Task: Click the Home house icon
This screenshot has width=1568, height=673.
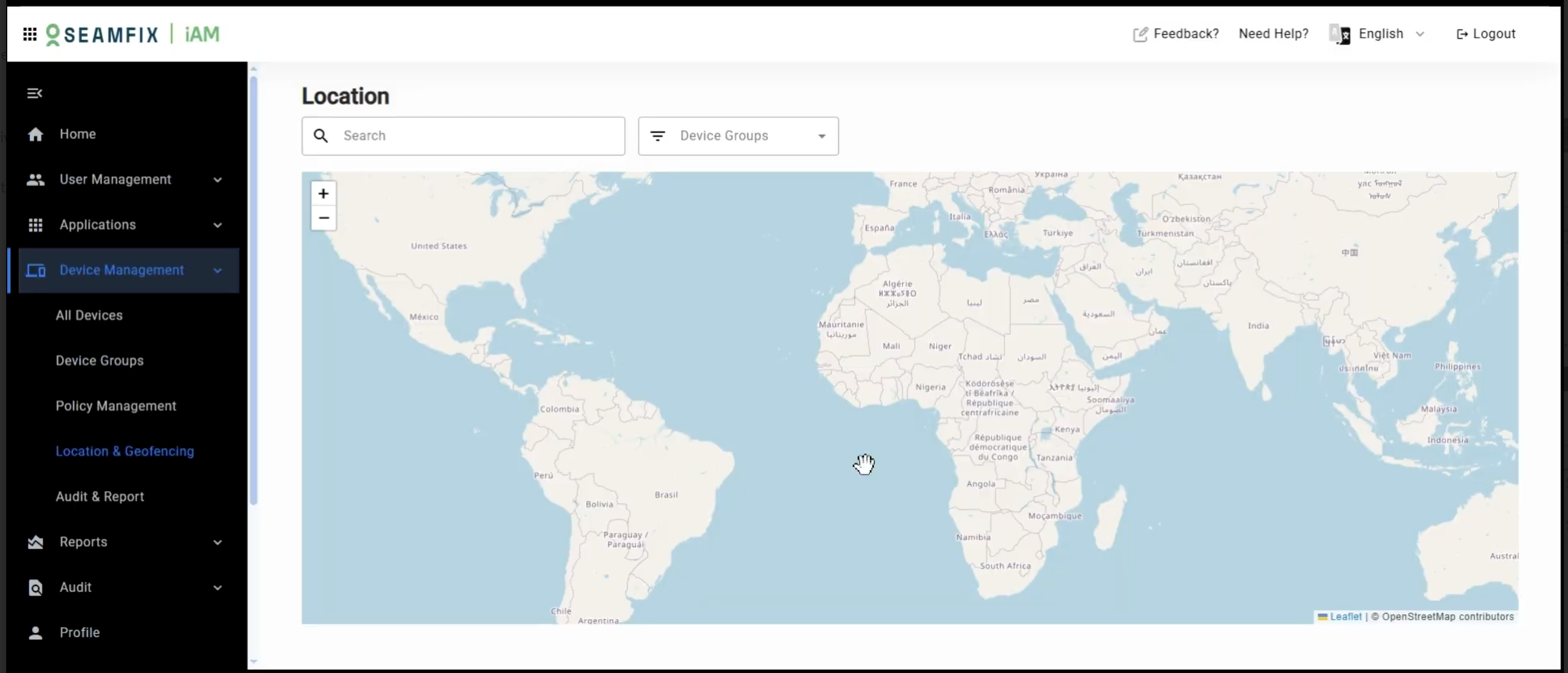Action: (x=35, y=134)
